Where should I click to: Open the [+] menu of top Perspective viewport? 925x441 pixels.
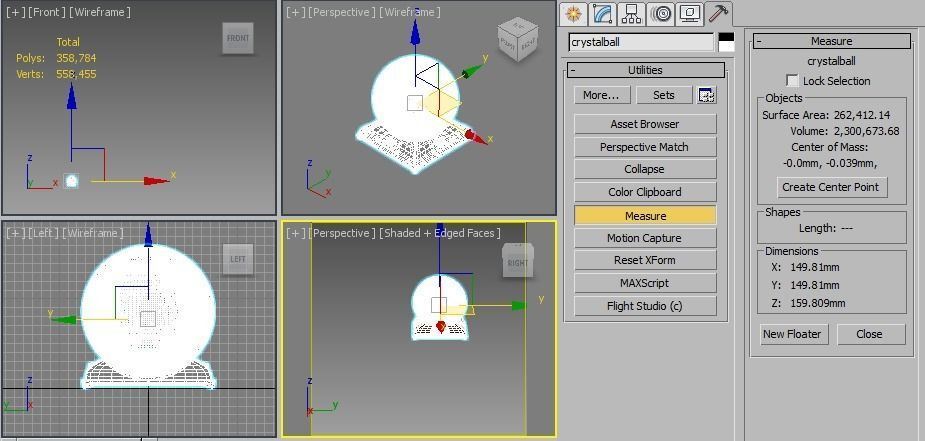295,12
